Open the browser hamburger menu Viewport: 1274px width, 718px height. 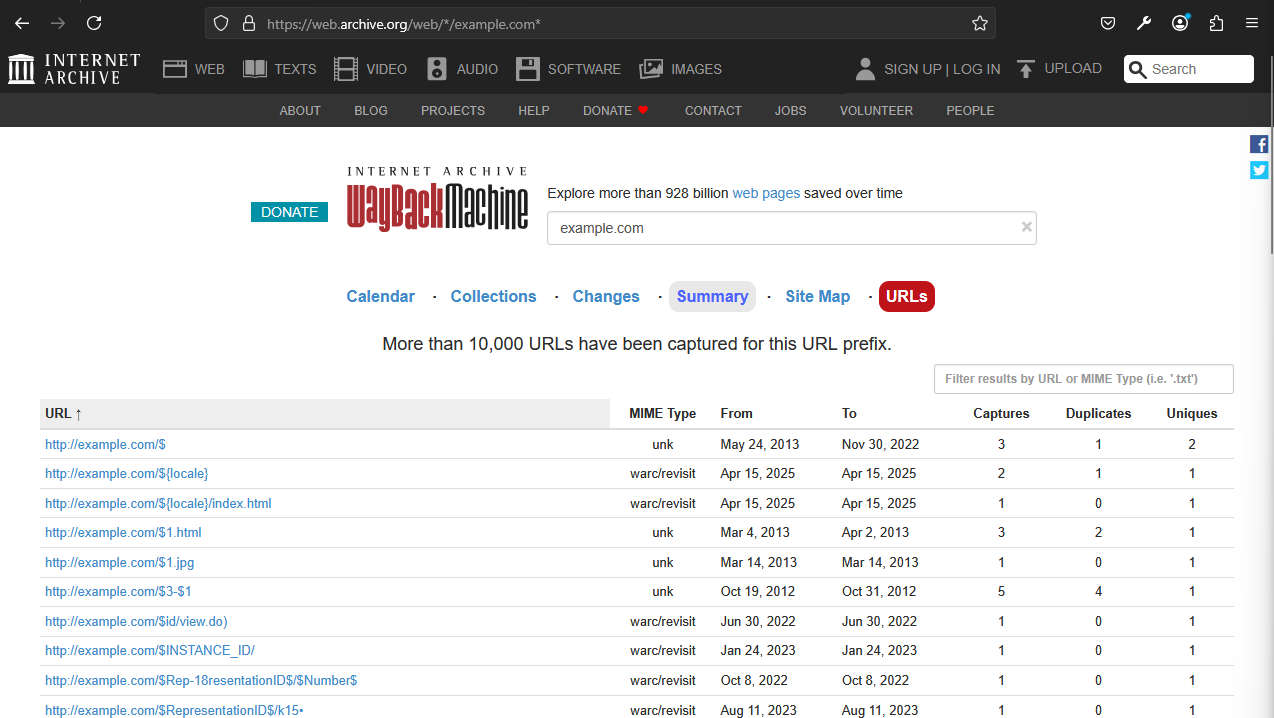[1252, 23]
